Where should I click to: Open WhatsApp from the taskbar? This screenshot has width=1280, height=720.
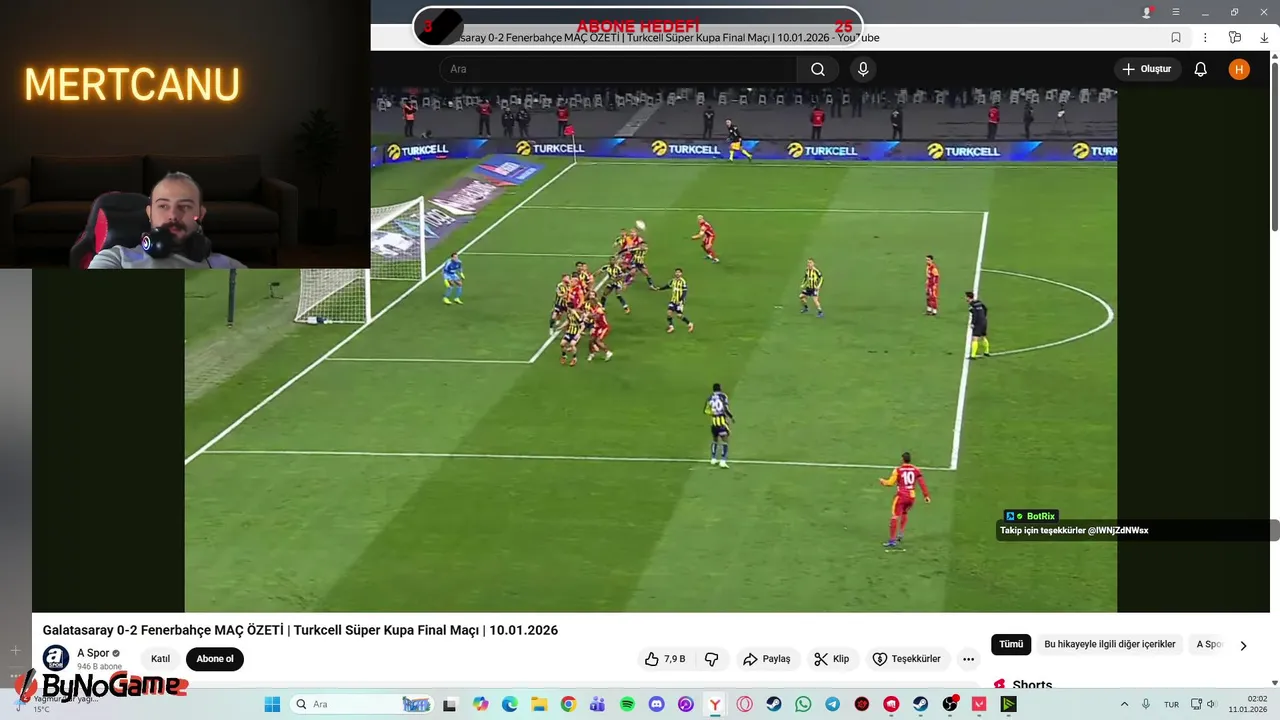(803, 704)
